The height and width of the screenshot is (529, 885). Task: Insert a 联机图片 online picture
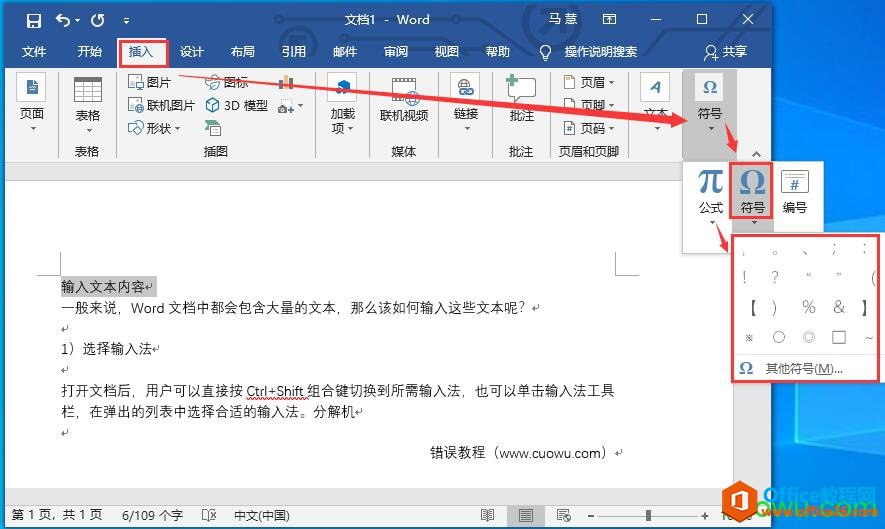point(161,106)
